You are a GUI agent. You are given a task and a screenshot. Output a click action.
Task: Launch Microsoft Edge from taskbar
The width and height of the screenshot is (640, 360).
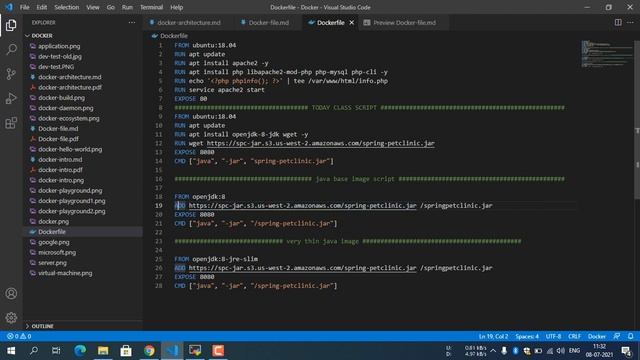pyautogui.click(x=80, y=351)
